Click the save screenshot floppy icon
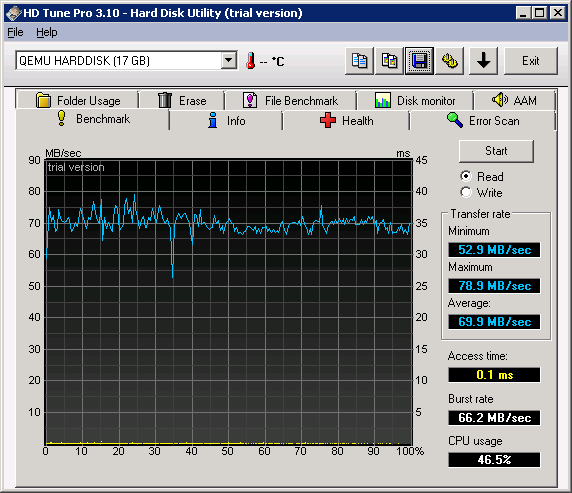The height and width of the screenshot is (493, 572). [420, 61]
